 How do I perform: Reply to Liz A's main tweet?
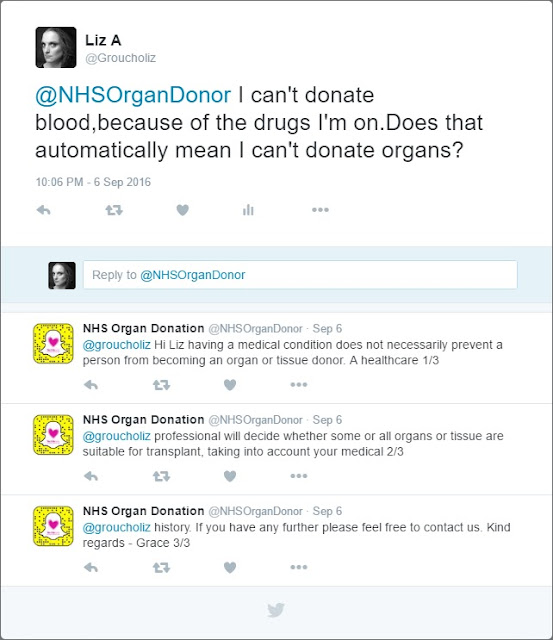tap(43, 210)
